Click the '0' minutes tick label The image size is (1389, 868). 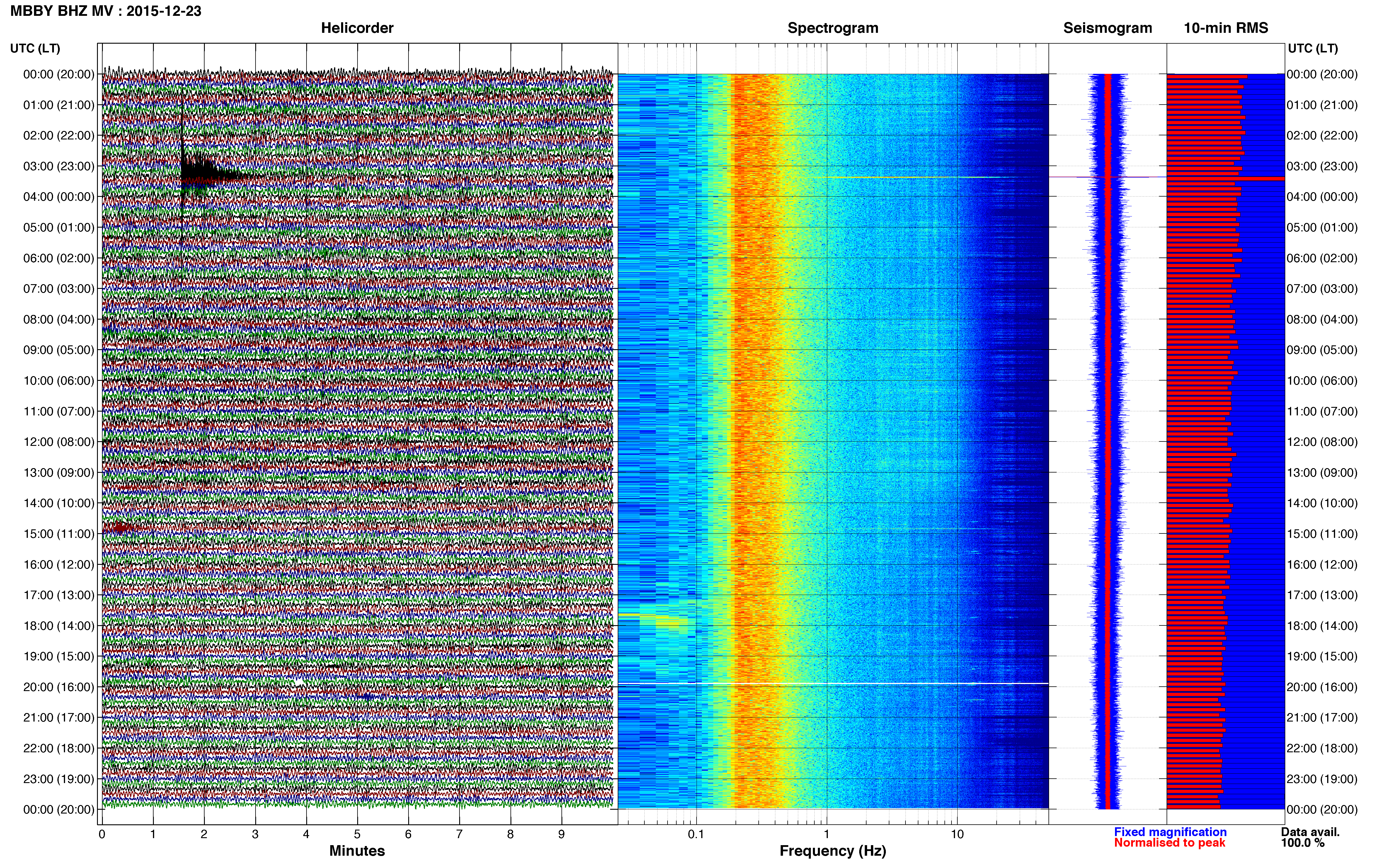pos(102,835)
